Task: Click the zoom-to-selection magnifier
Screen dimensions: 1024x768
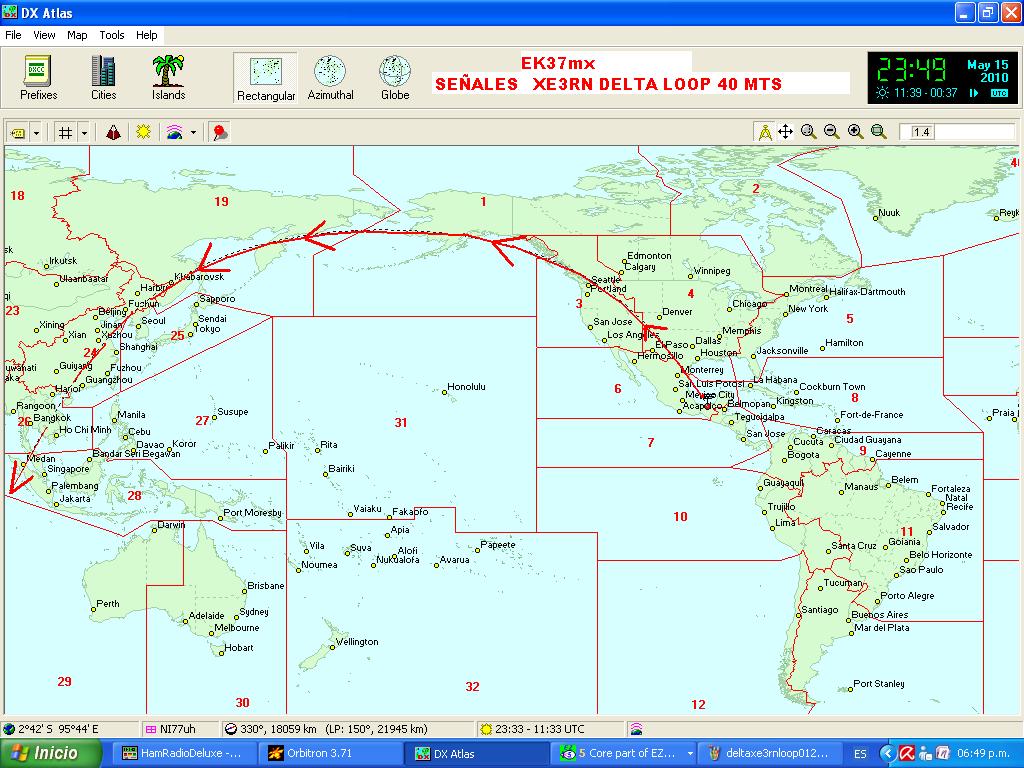Action: 808,132
